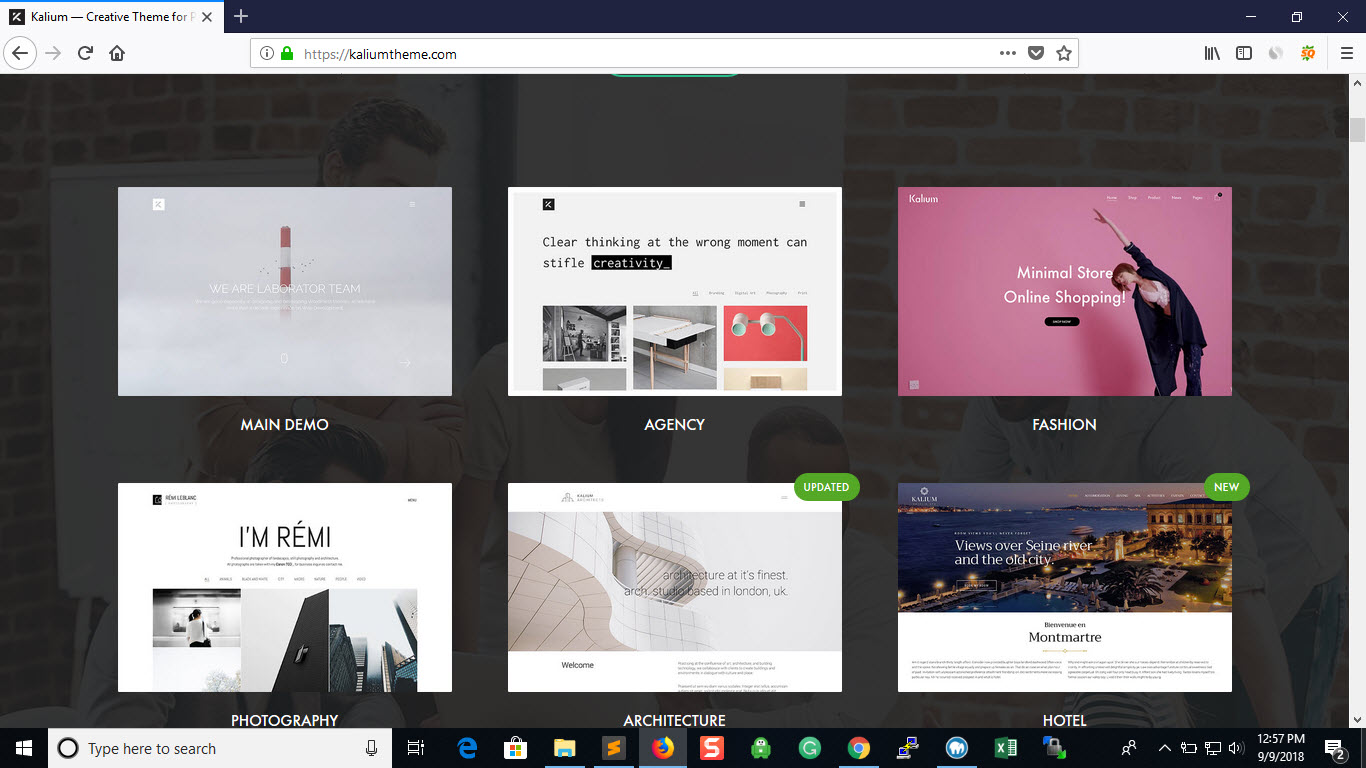The image size is (1366, 768).
Task: View the Photography demo preview
Action: (285, 587)
